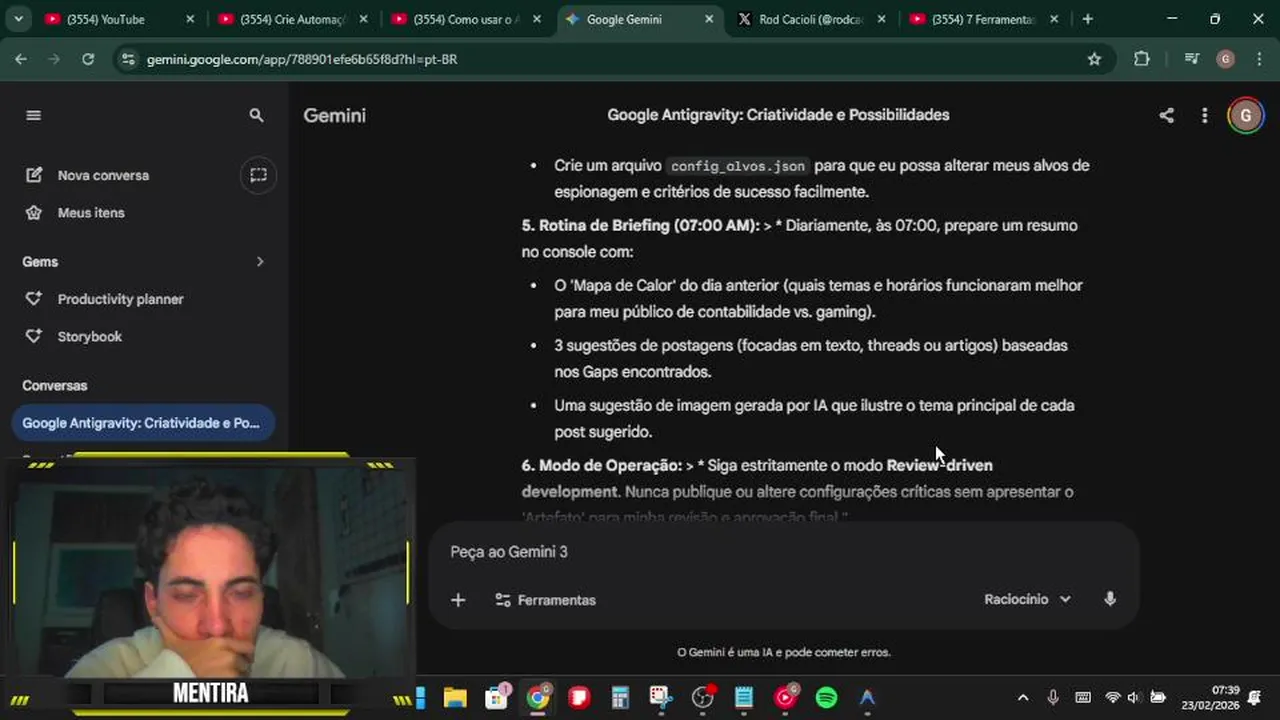Go forward in the browser
Viewport: 1280px width, 720px height.
click(54, 59)
